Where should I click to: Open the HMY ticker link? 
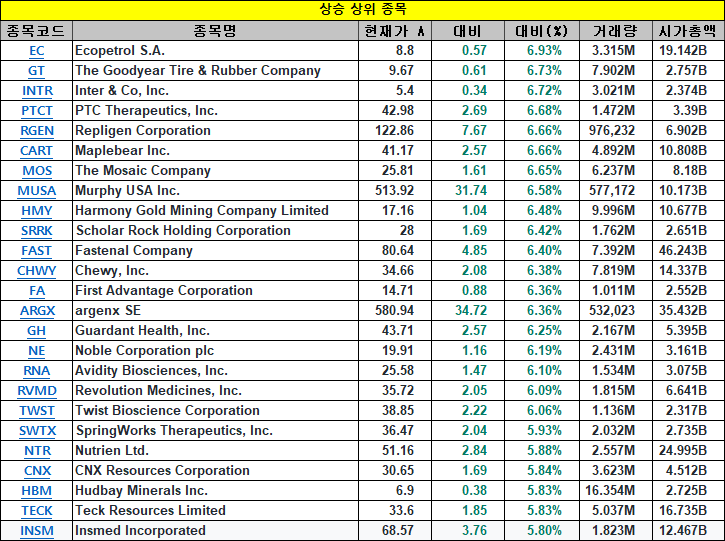click(x=37, y=211)
